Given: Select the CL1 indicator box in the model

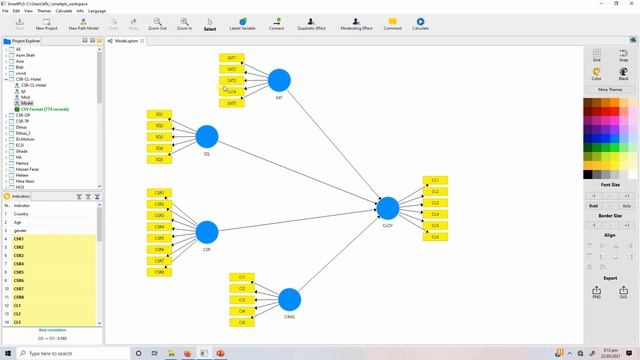Looking at the screenshot, I should tap(435, 180).
